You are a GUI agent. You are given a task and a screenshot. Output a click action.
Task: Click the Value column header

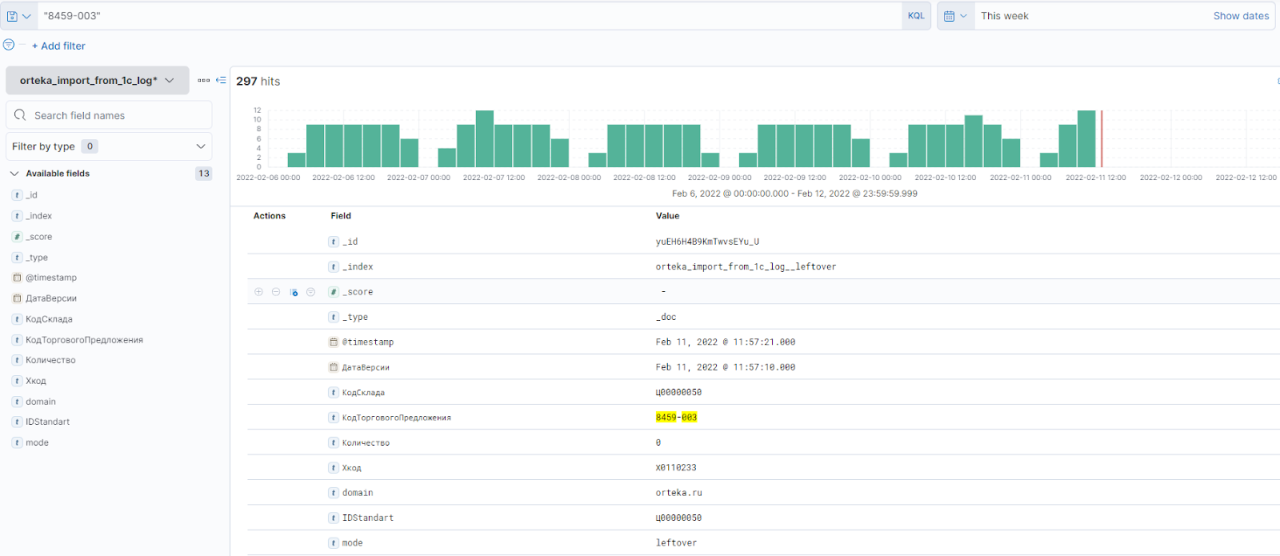(x=668, y=216)
